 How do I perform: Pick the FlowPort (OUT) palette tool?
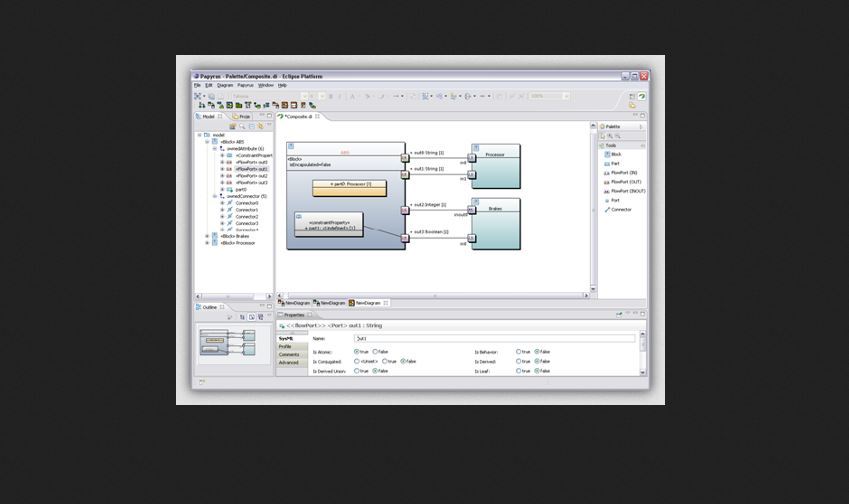click(626, 182)
